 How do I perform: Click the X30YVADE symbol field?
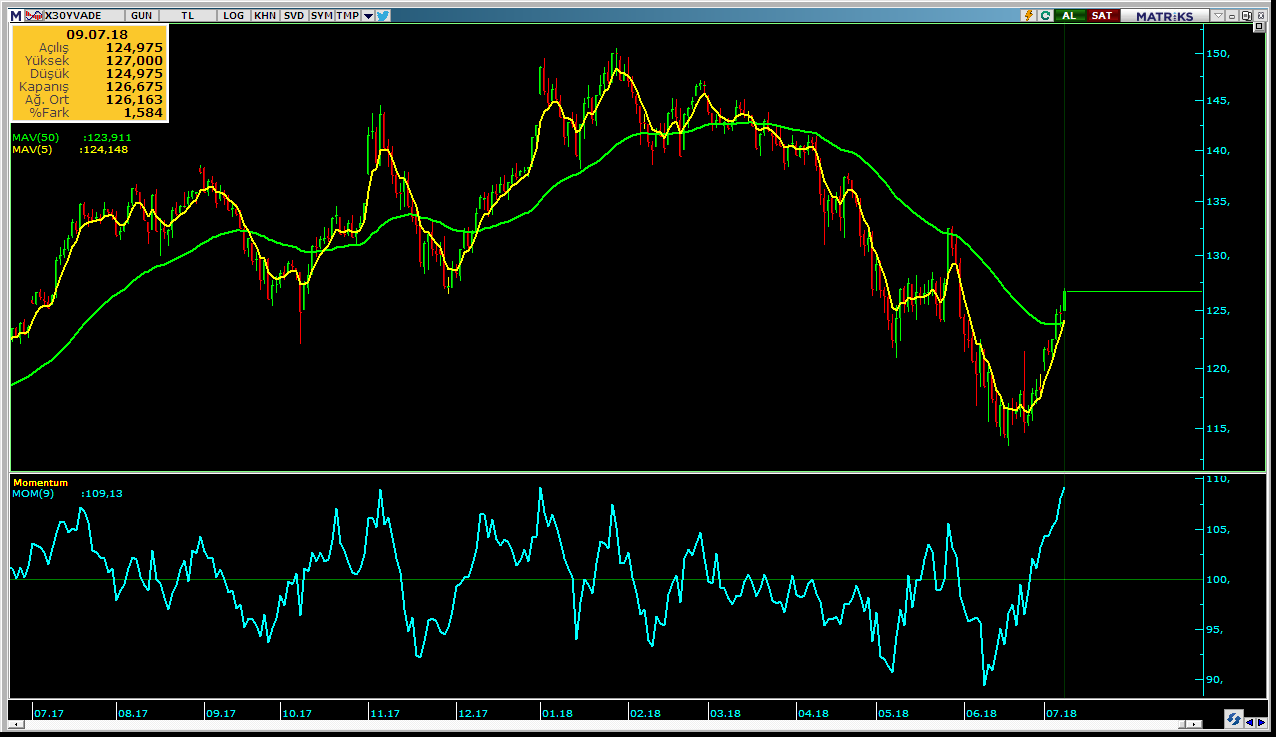tap(83, 16)
